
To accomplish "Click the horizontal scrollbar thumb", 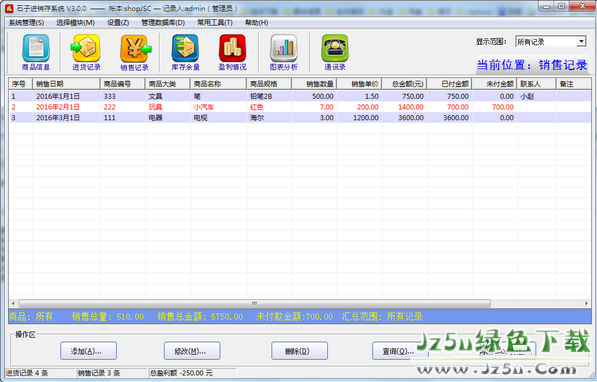I will click(x=254, y=304).
